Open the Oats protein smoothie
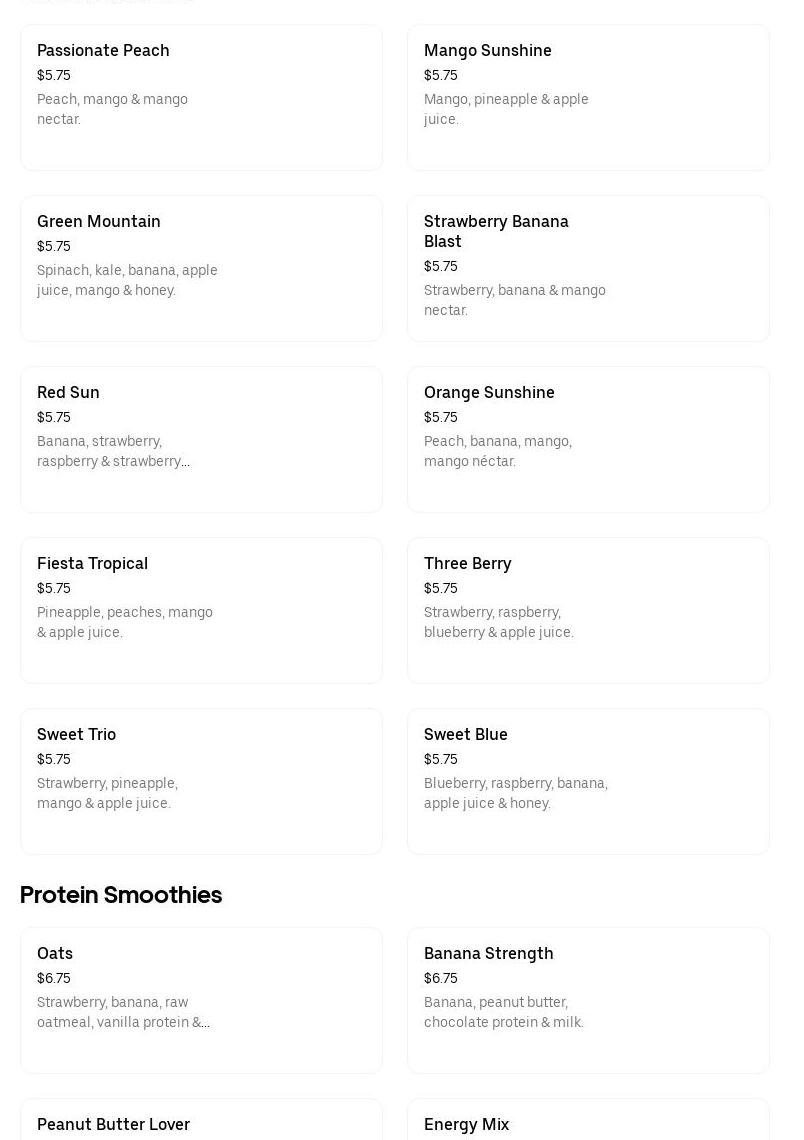 pyautogui.click(x=201, y=1000)
